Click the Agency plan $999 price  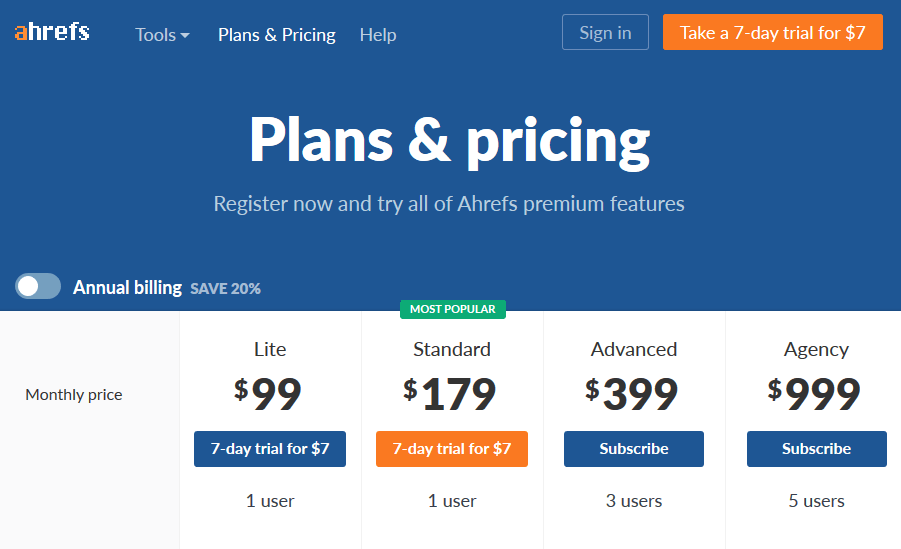click(x=814, y=394)
